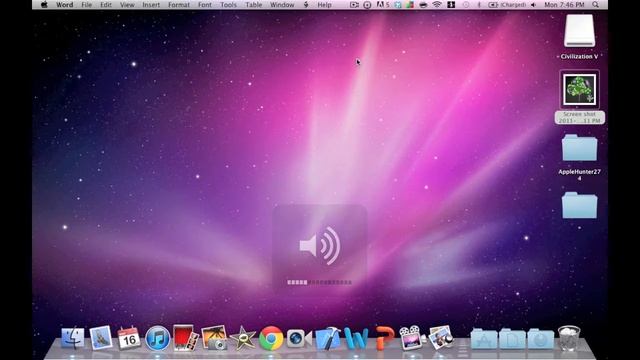The height and width of the screenshot is (360, 640).
Task: Open iMovie star icon in Dock
Action: pyautogui.click(x=243, y=338)
